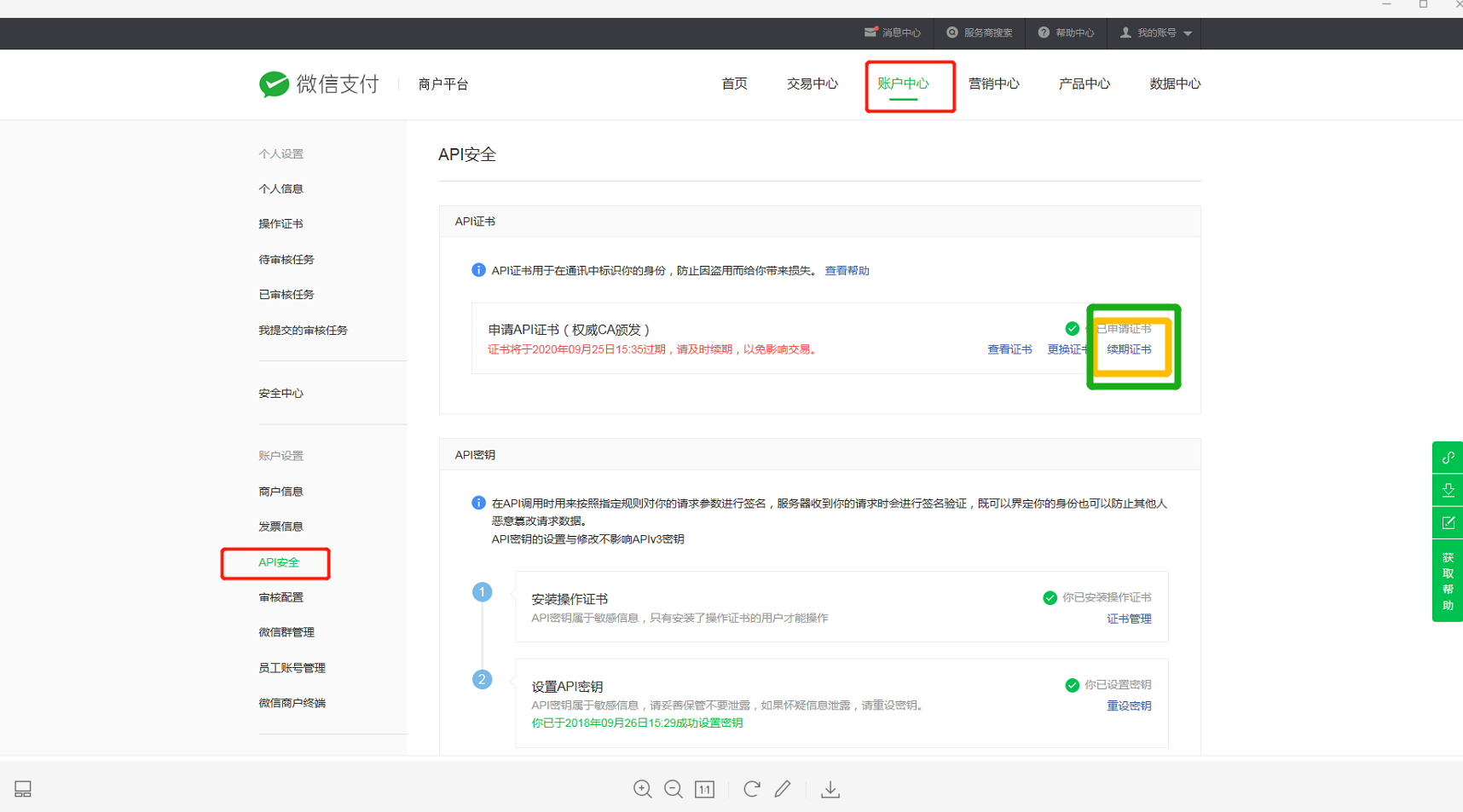Click the API证书 section header
The image size is (1463, 812).
[x=475, y=222]
